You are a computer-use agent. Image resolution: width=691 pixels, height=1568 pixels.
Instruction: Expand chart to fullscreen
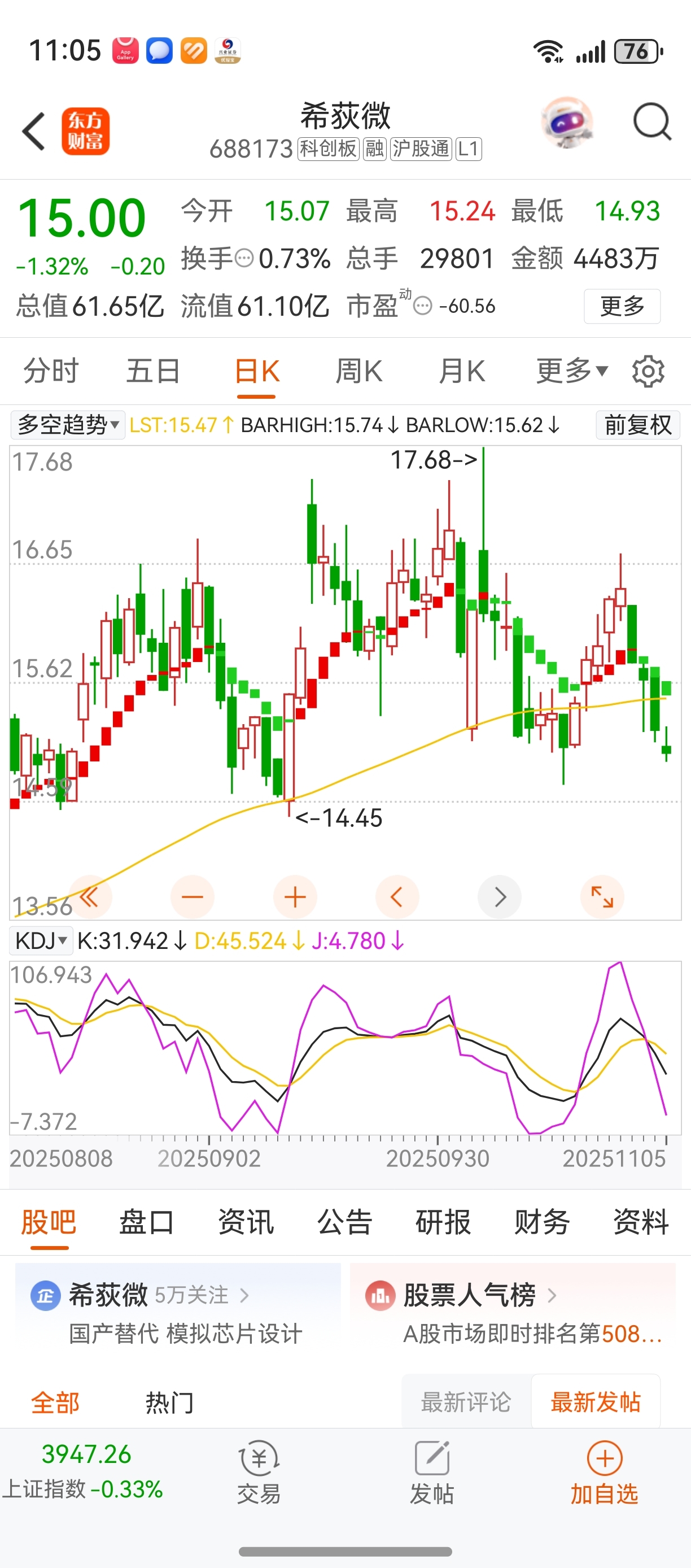tap(602, 896)
